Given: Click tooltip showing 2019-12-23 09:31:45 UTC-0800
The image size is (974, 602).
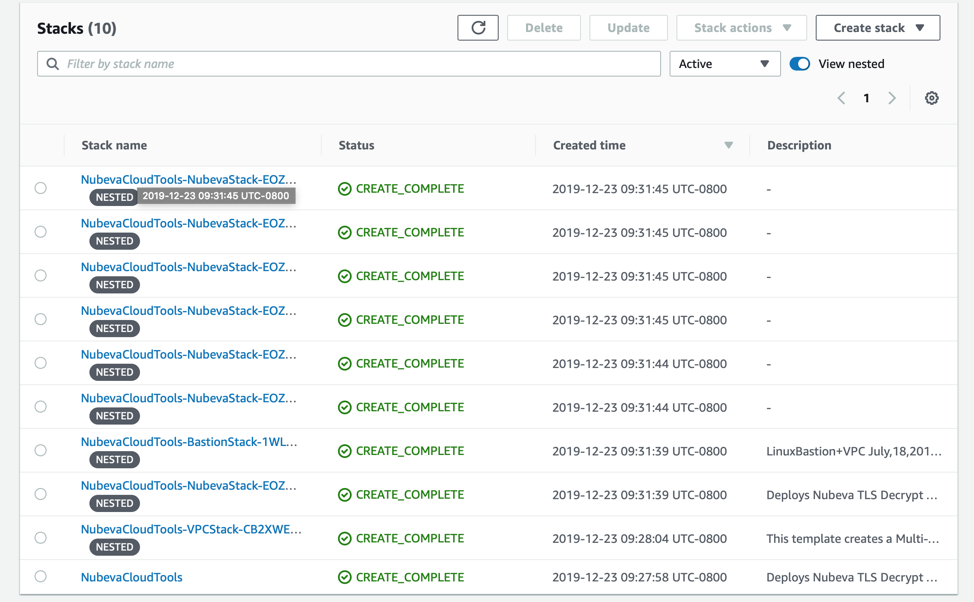Looking at the screenshot, I should 216,196.
